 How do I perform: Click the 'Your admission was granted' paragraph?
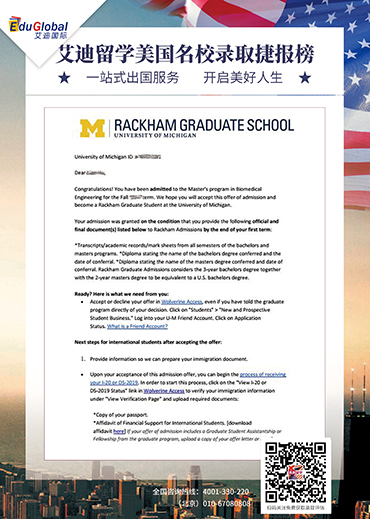176,225
